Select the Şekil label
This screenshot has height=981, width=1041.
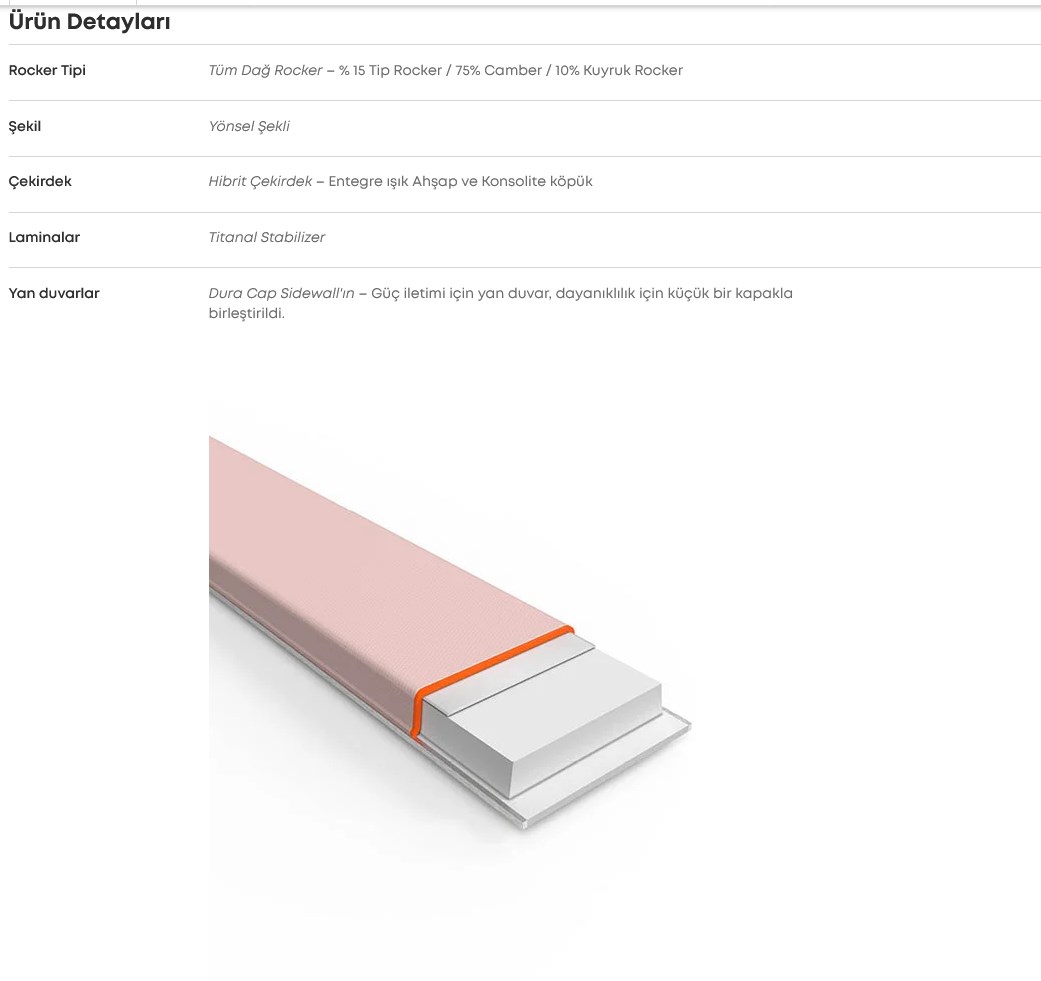[x=25, y=126]
